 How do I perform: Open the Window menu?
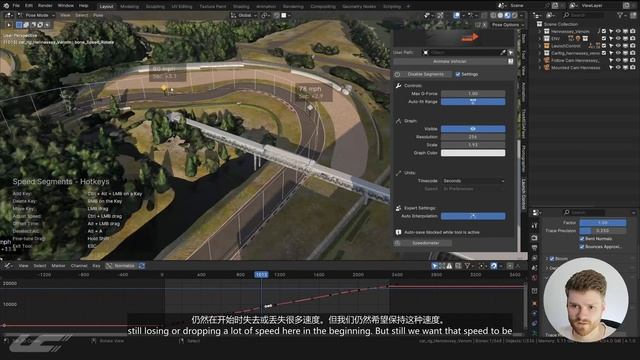pos(65,6)
